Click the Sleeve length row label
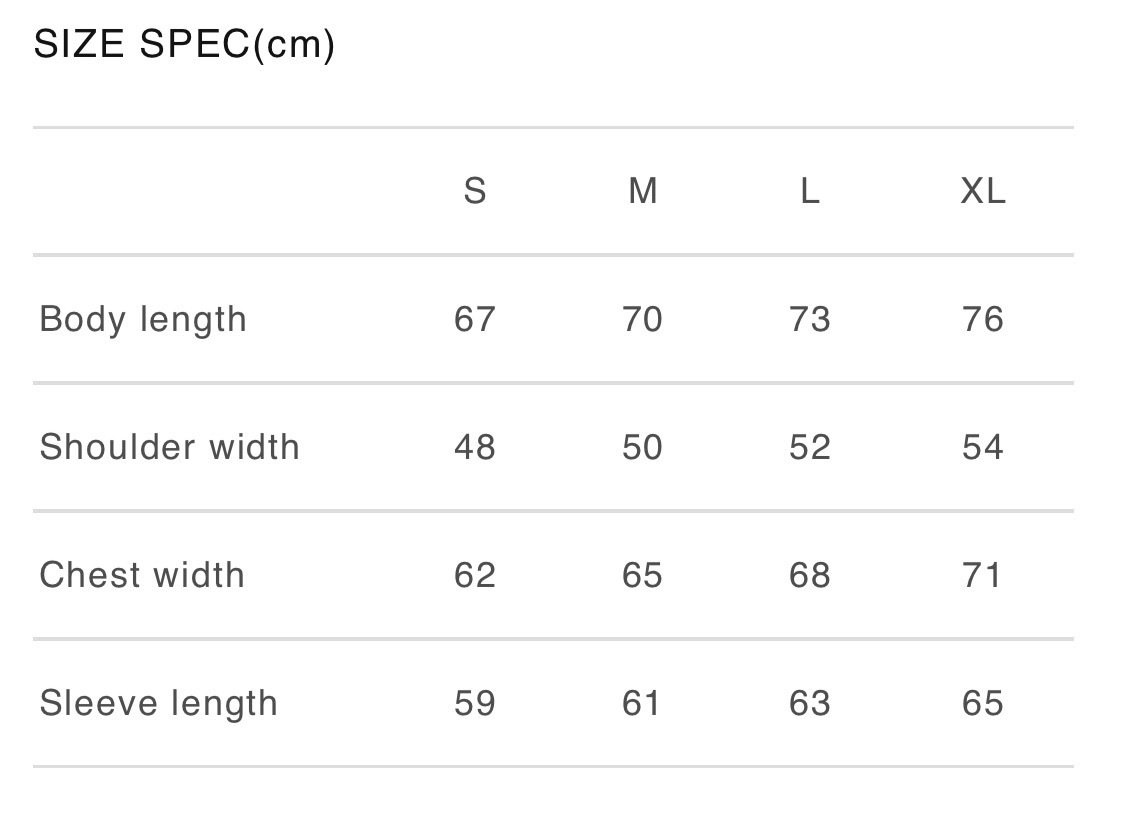Viewport: 1134px width, 816px height. [158, 703]
